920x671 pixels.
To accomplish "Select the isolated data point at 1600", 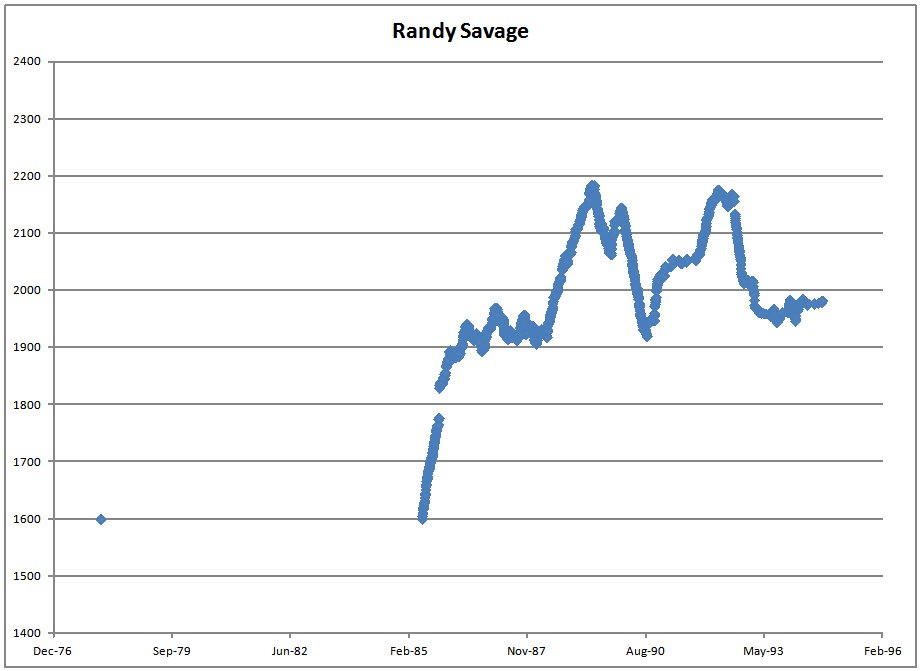I will click(x=101, y=519).
